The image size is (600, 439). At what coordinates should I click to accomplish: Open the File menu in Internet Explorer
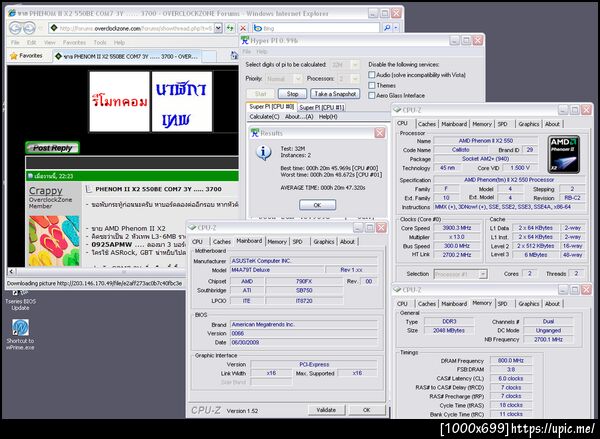coord(15,42)
